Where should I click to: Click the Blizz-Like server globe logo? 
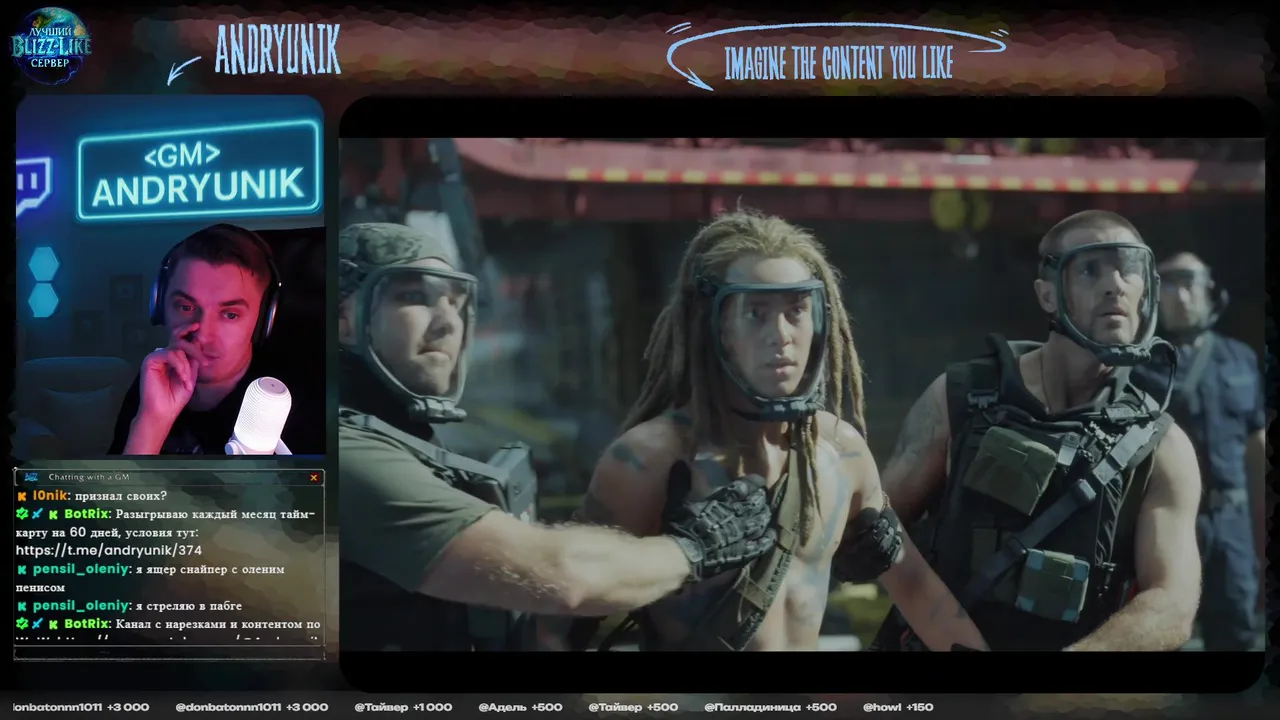coord(50,45)
